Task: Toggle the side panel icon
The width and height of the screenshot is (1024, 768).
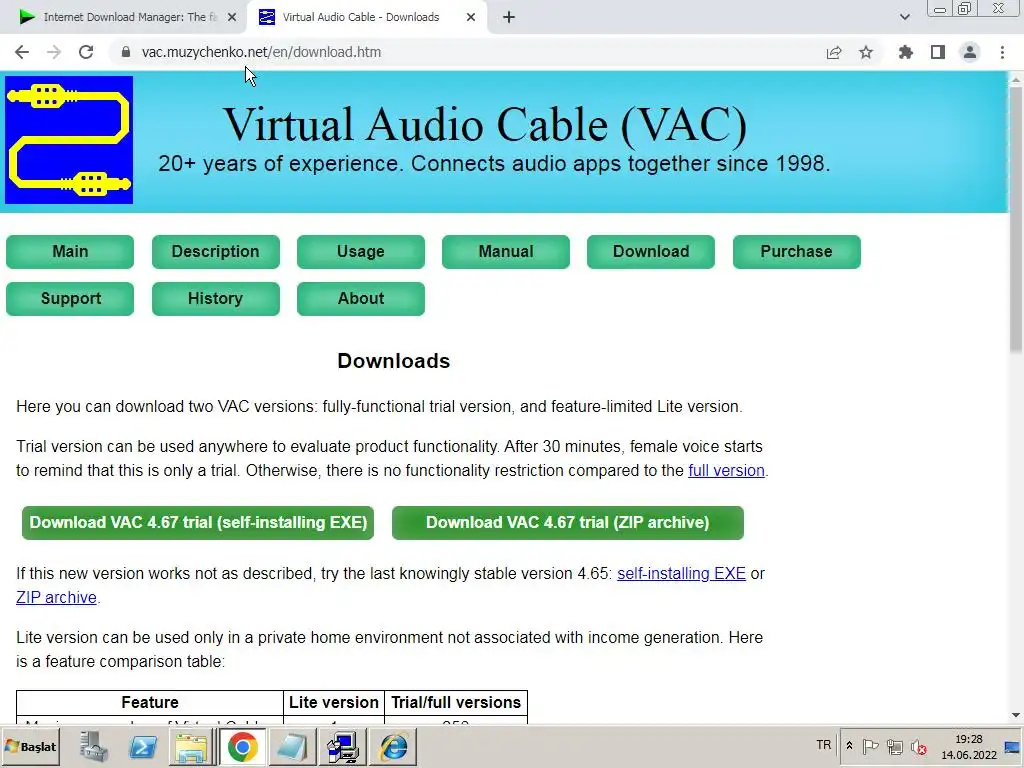Action: [x=938, y=52]
